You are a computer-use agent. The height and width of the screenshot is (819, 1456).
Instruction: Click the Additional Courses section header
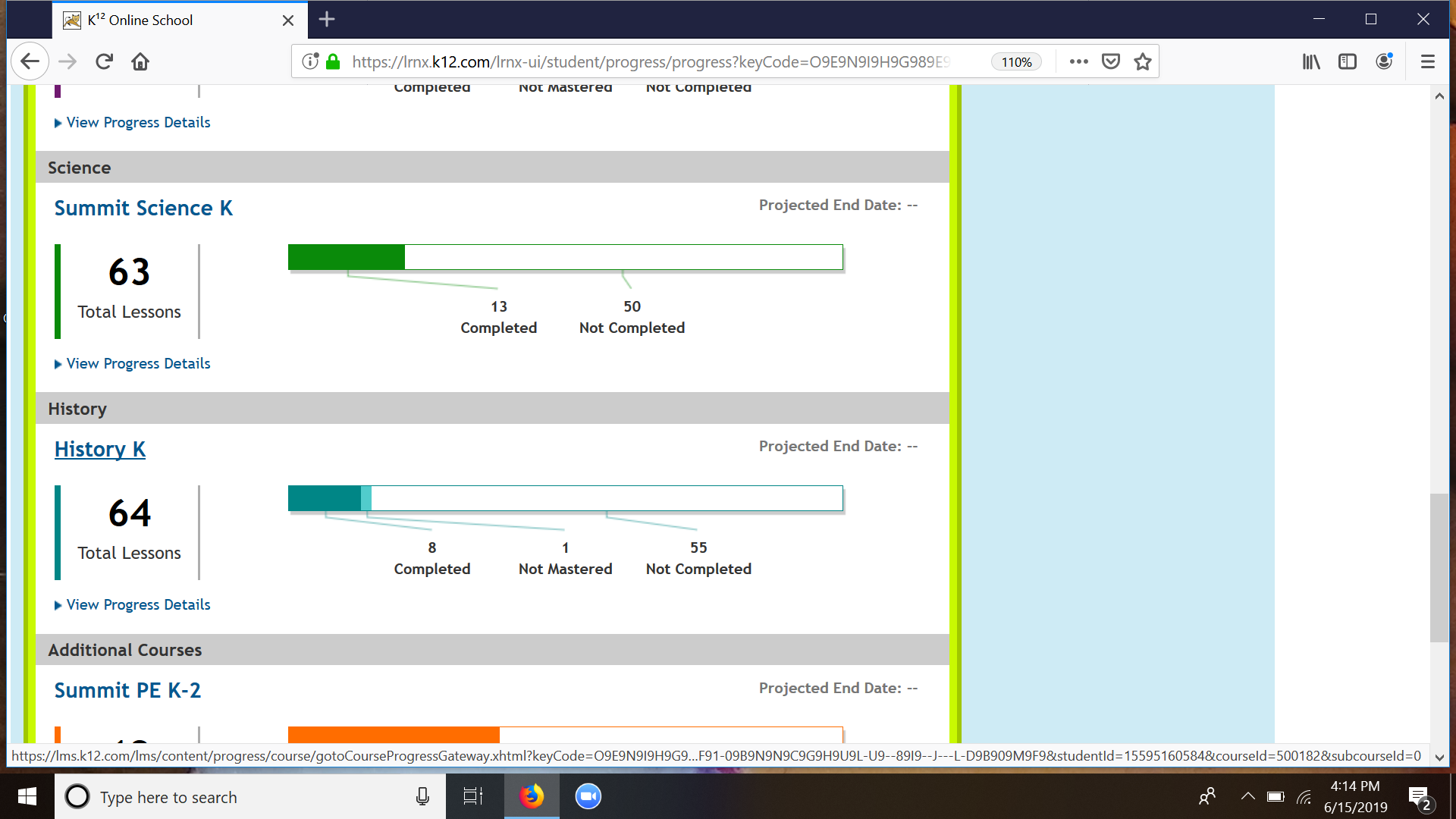[492, 650]
